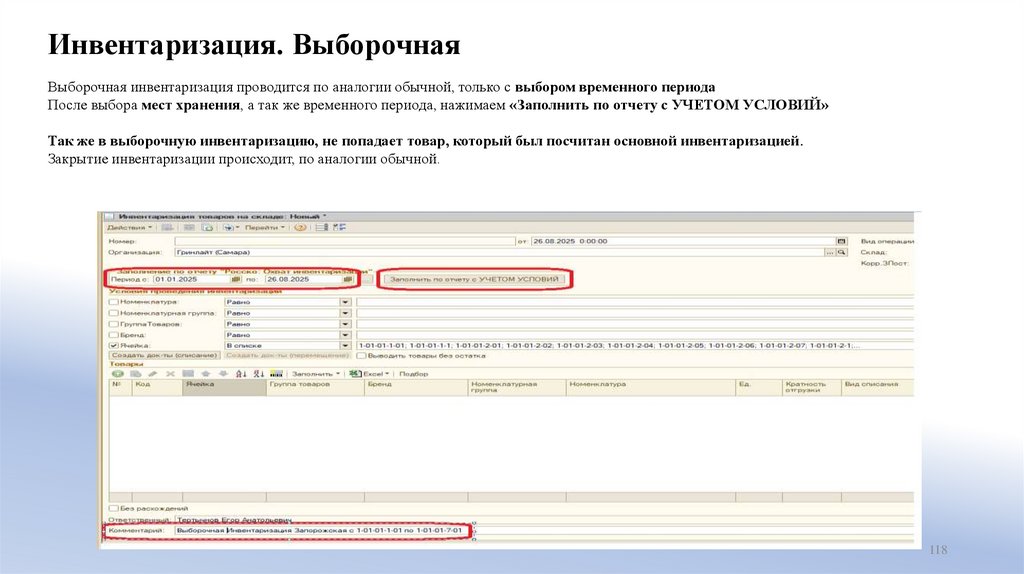Click the help question mark icon
Viewport: 1024px width, 574px height.
click(300, 227)
